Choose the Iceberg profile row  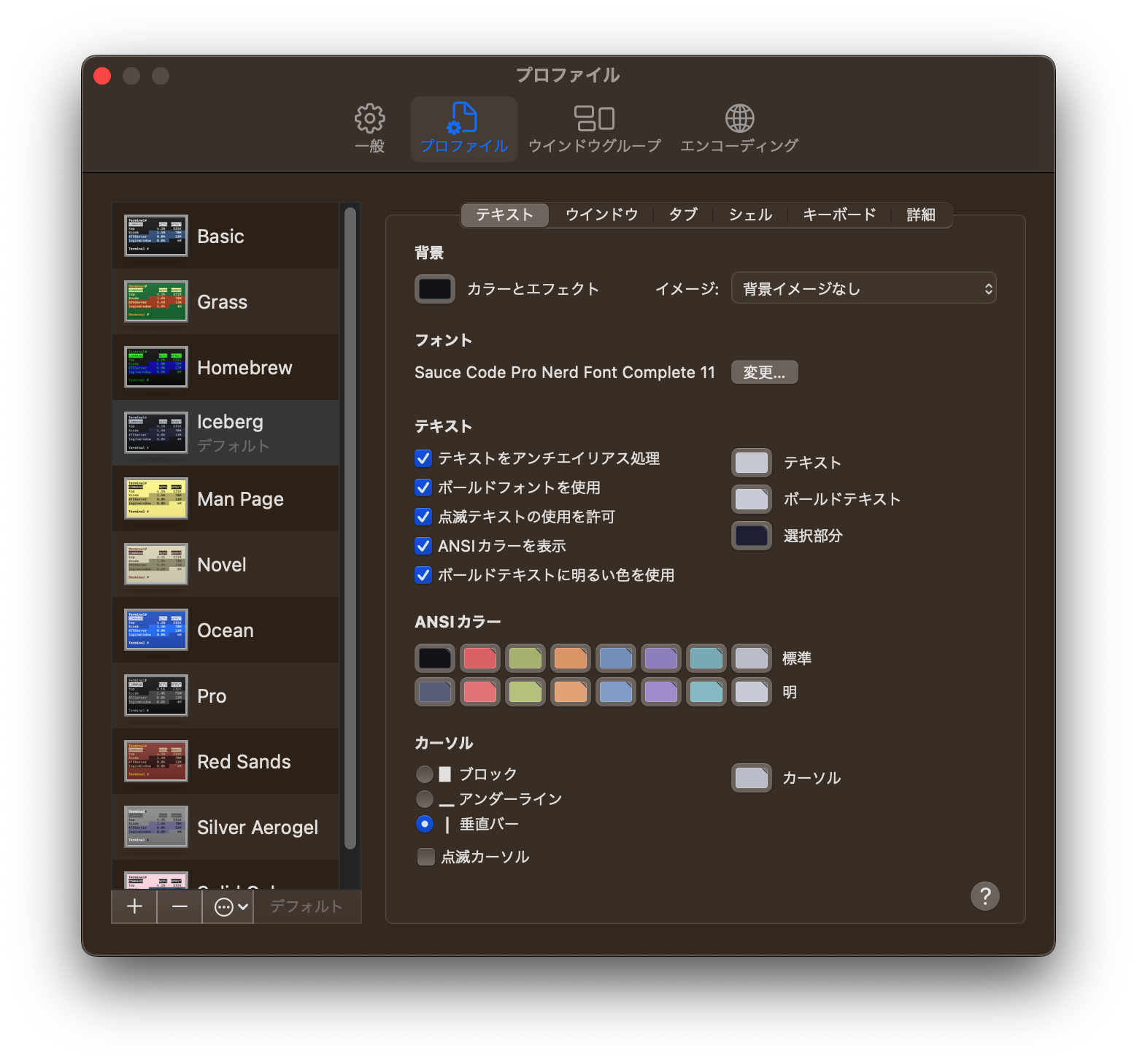coord(226,433)
